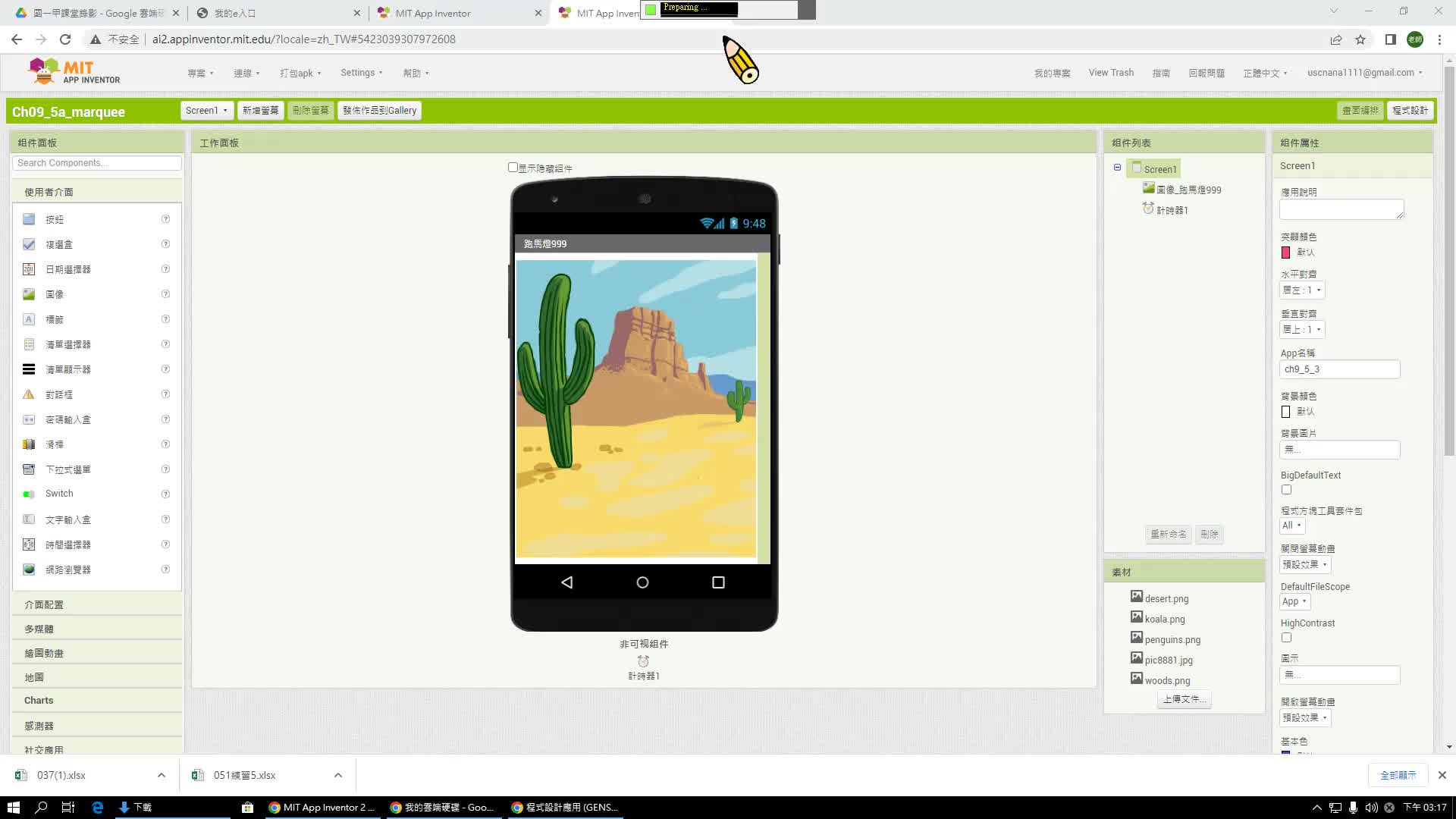The image size is (1456, 819).
Task: Open the Screen1 selector dropdown
Action: (206, 111)
